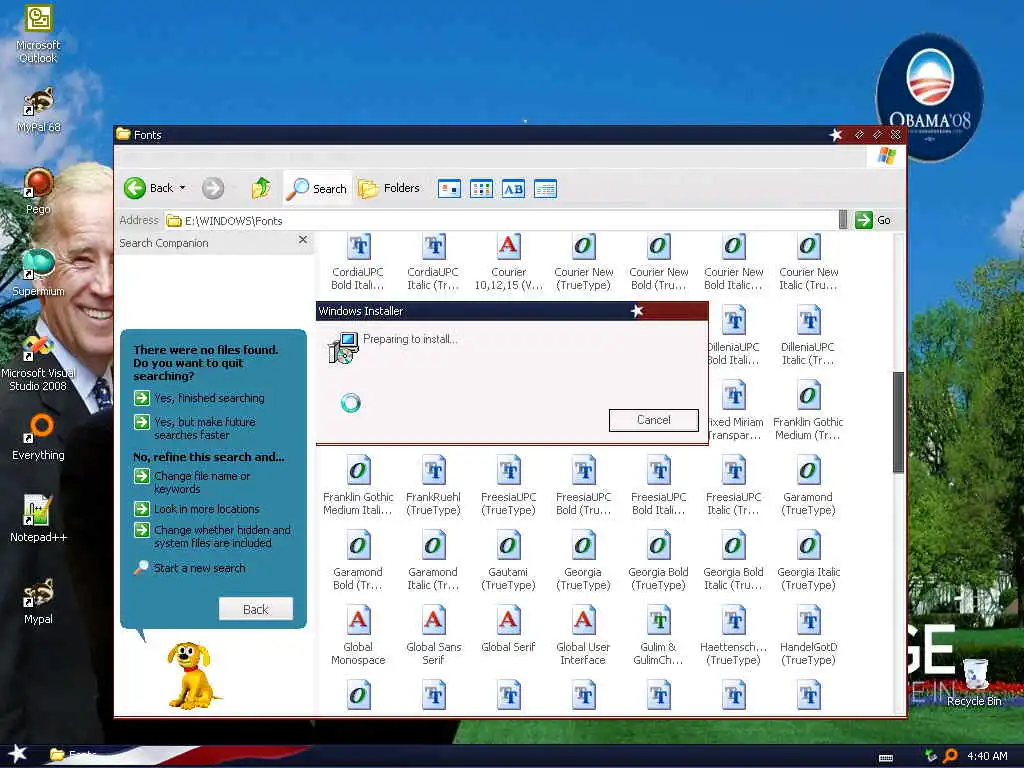The height and width of the screenshot is (768, 1024).
Task: Open Microsoft Visual Studio 2008 shortcut
Action: pos(38,363)
